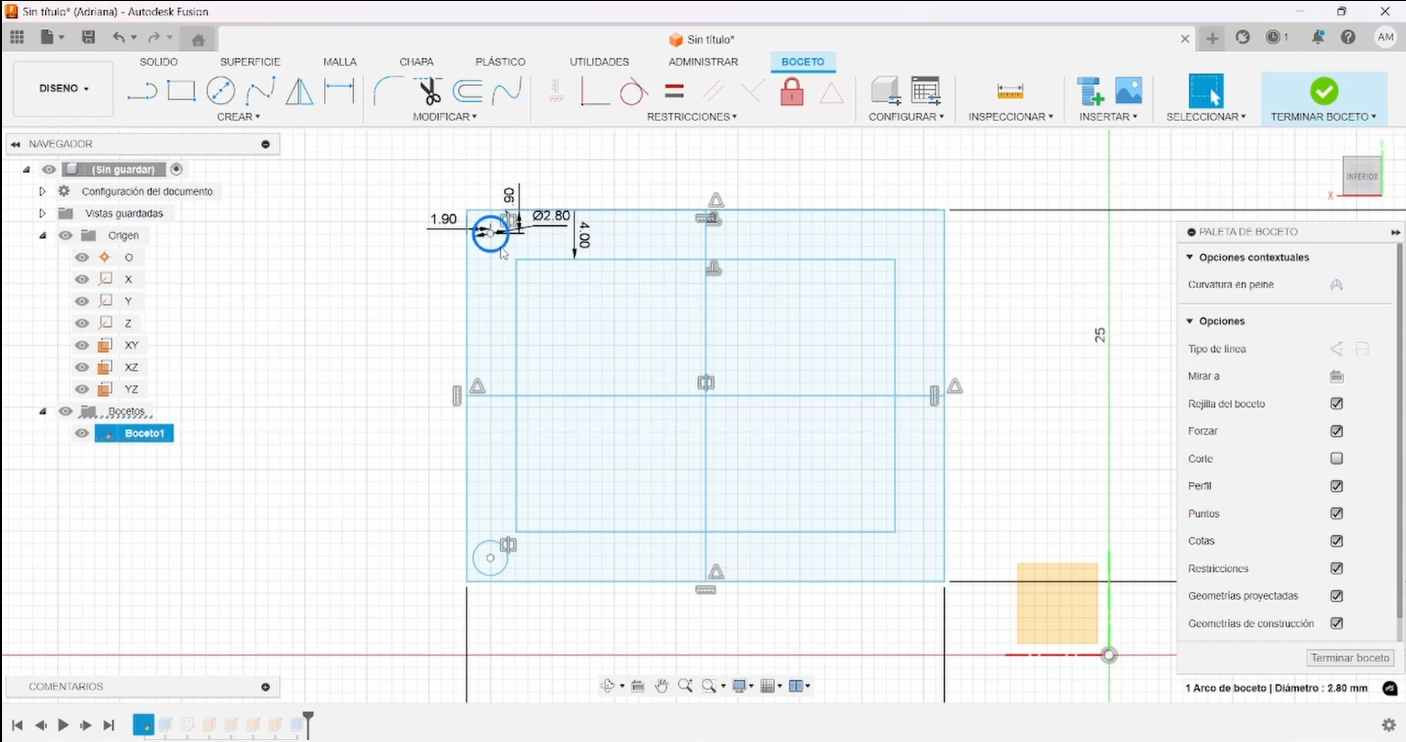Uncheck the Perfil checkbox
Screen dimensions: 1406x742
point(1336,486)
